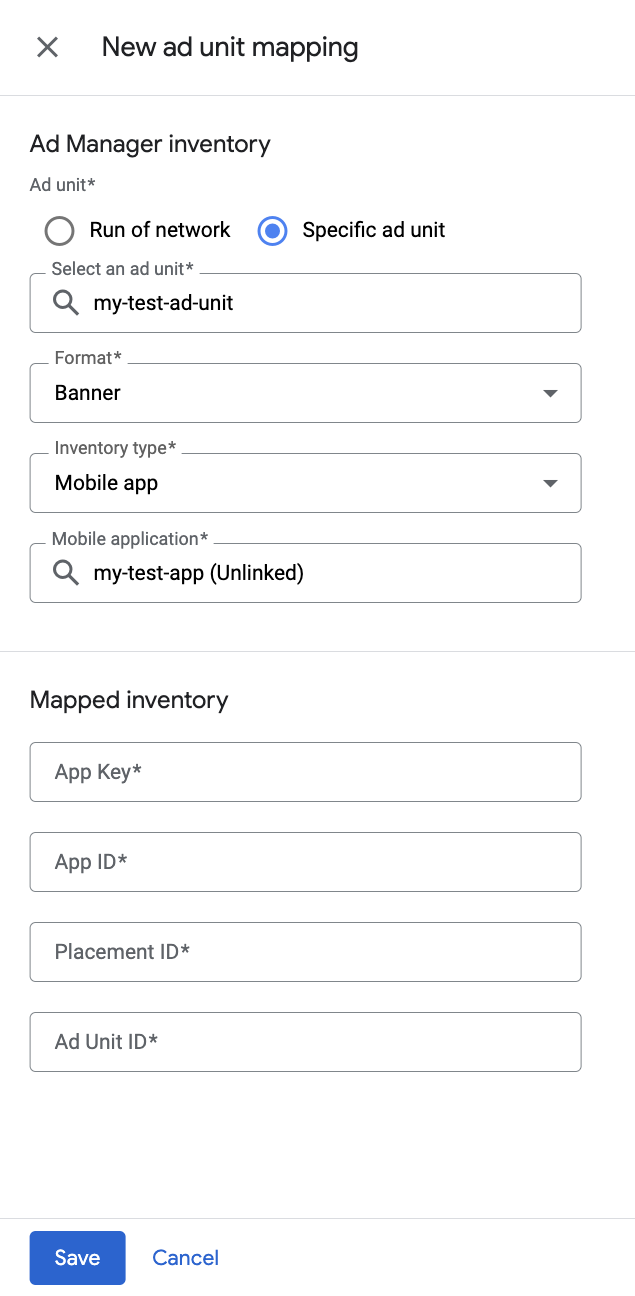
Task: Click the my-test-ad-unit text
Action: click(163, 303)
